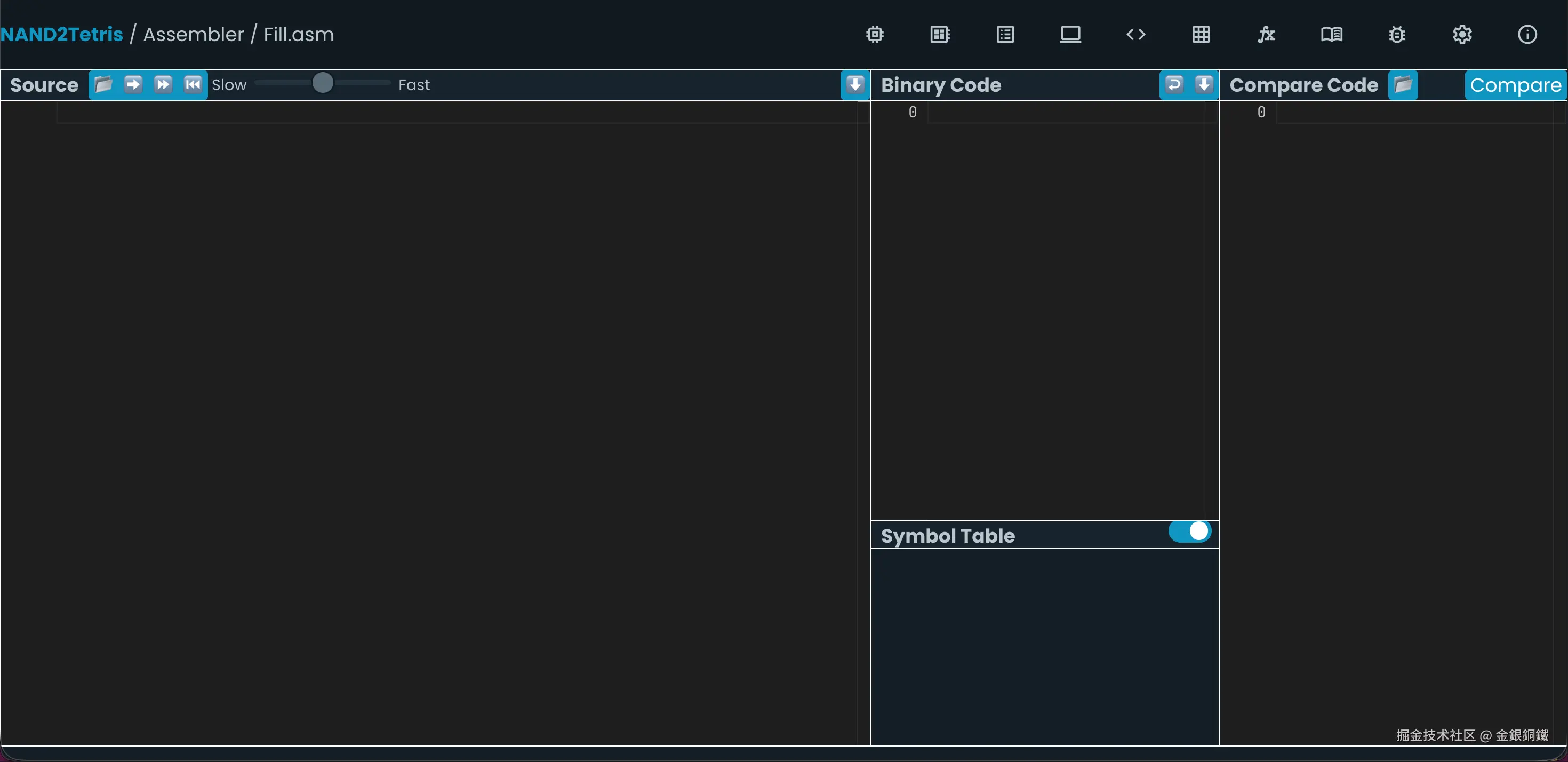
Task: Click the Slow-Fast speed slider handle
Action: pos(323,83)
